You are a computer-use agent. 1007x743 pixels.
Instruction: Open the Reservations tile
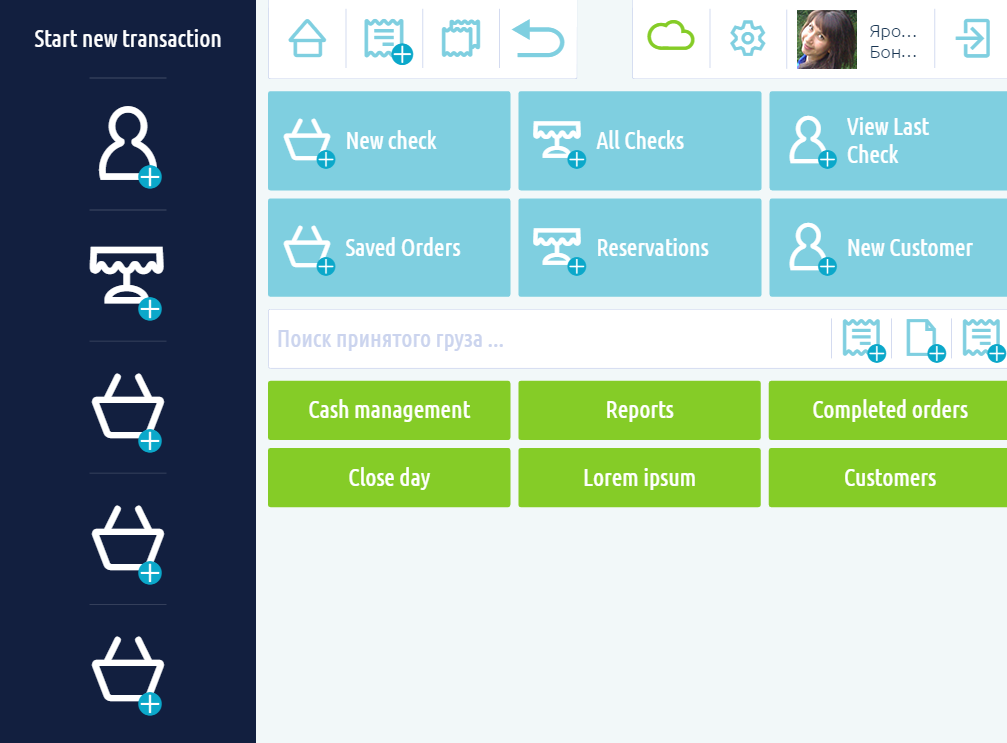pos(639,248)
